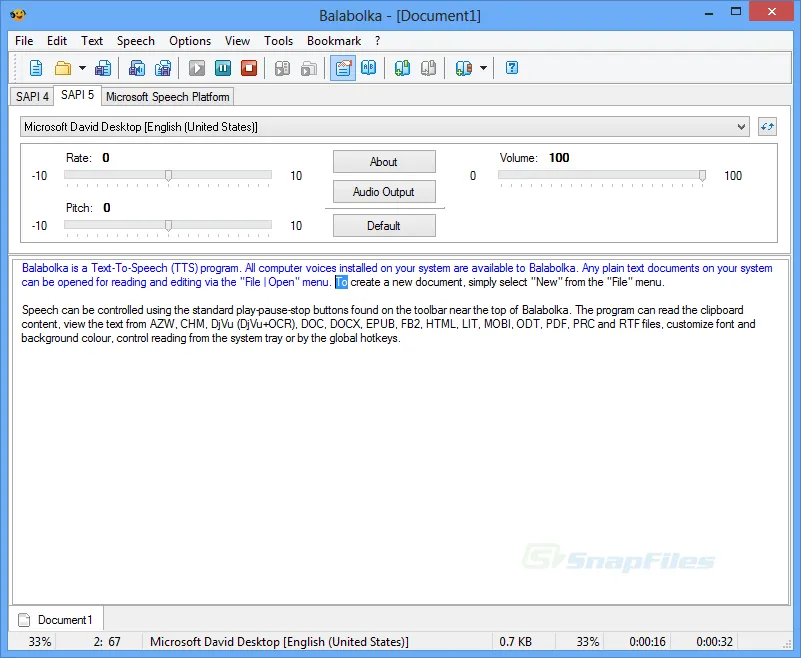The height and width of the screenshot is (658, 801).
Task: Click the About button
Action: (384, 161)
